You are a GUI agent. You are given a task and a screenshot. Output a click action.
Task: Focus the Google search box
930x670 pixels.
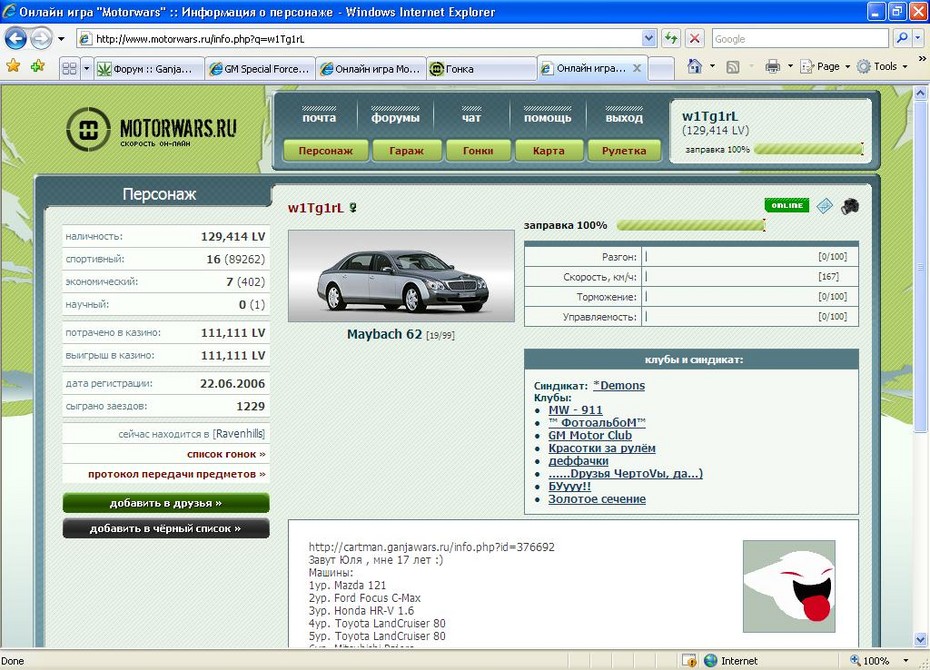[800, 39]
